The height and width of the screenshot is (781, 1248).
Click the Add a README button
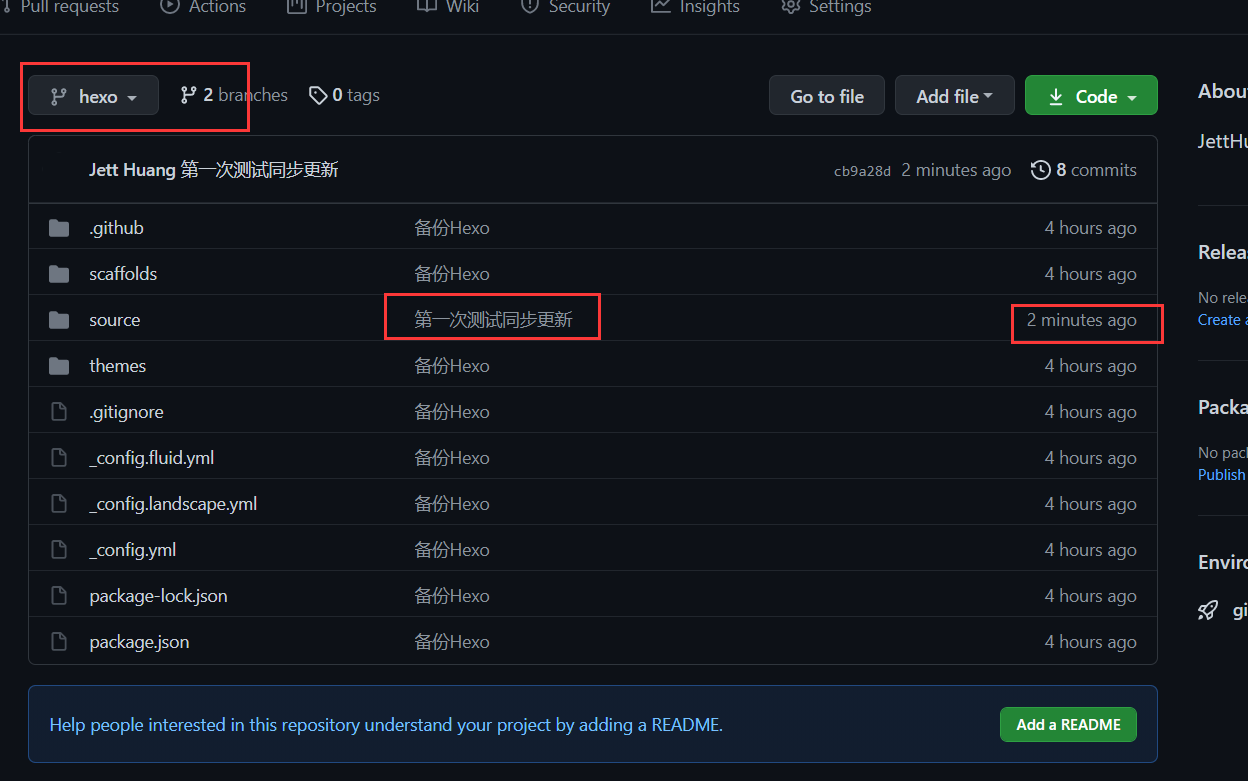(1068, 724)
